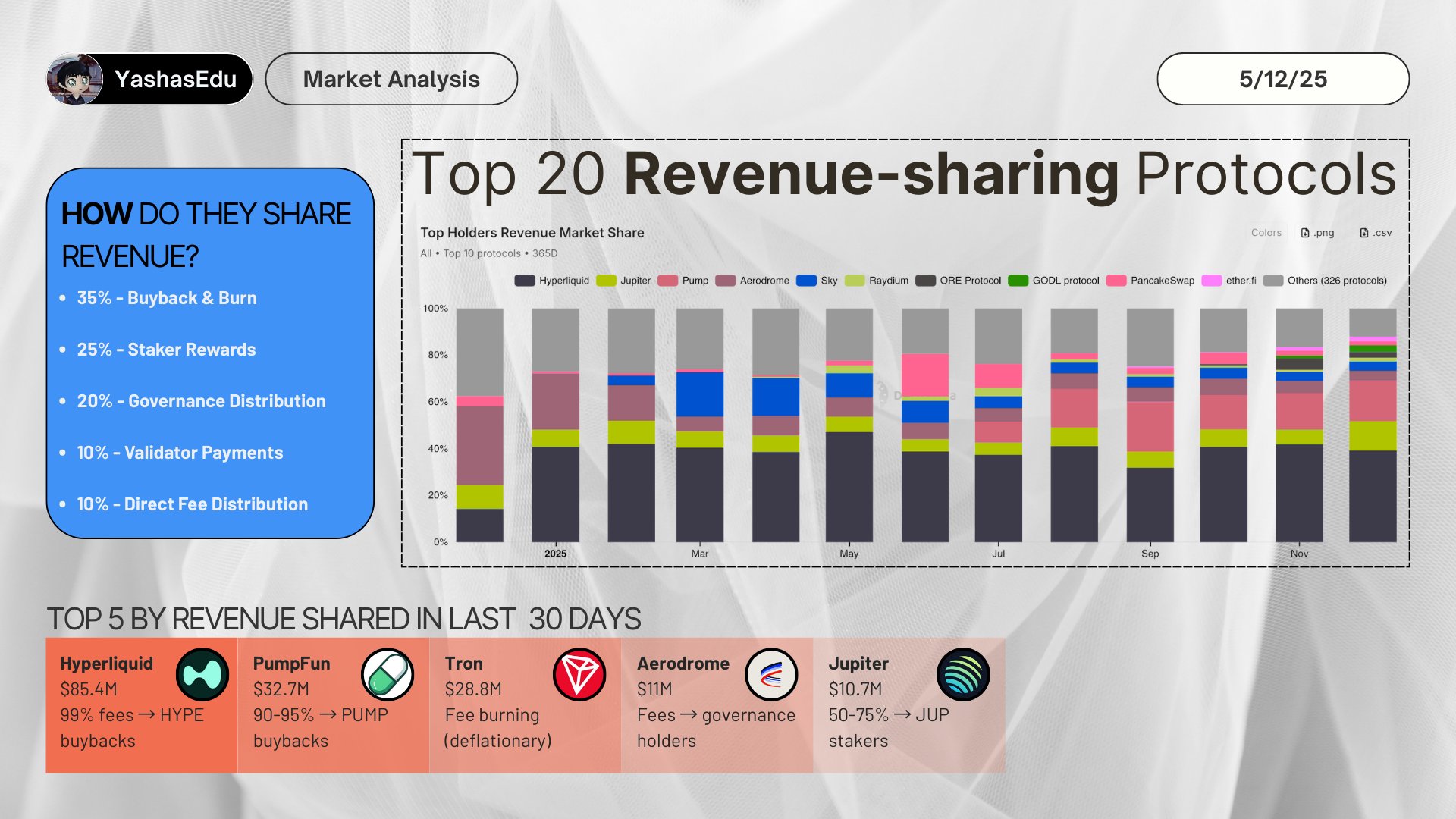Click the PumpFun pill logo icon
The image size is (1456, 819).
387,674
